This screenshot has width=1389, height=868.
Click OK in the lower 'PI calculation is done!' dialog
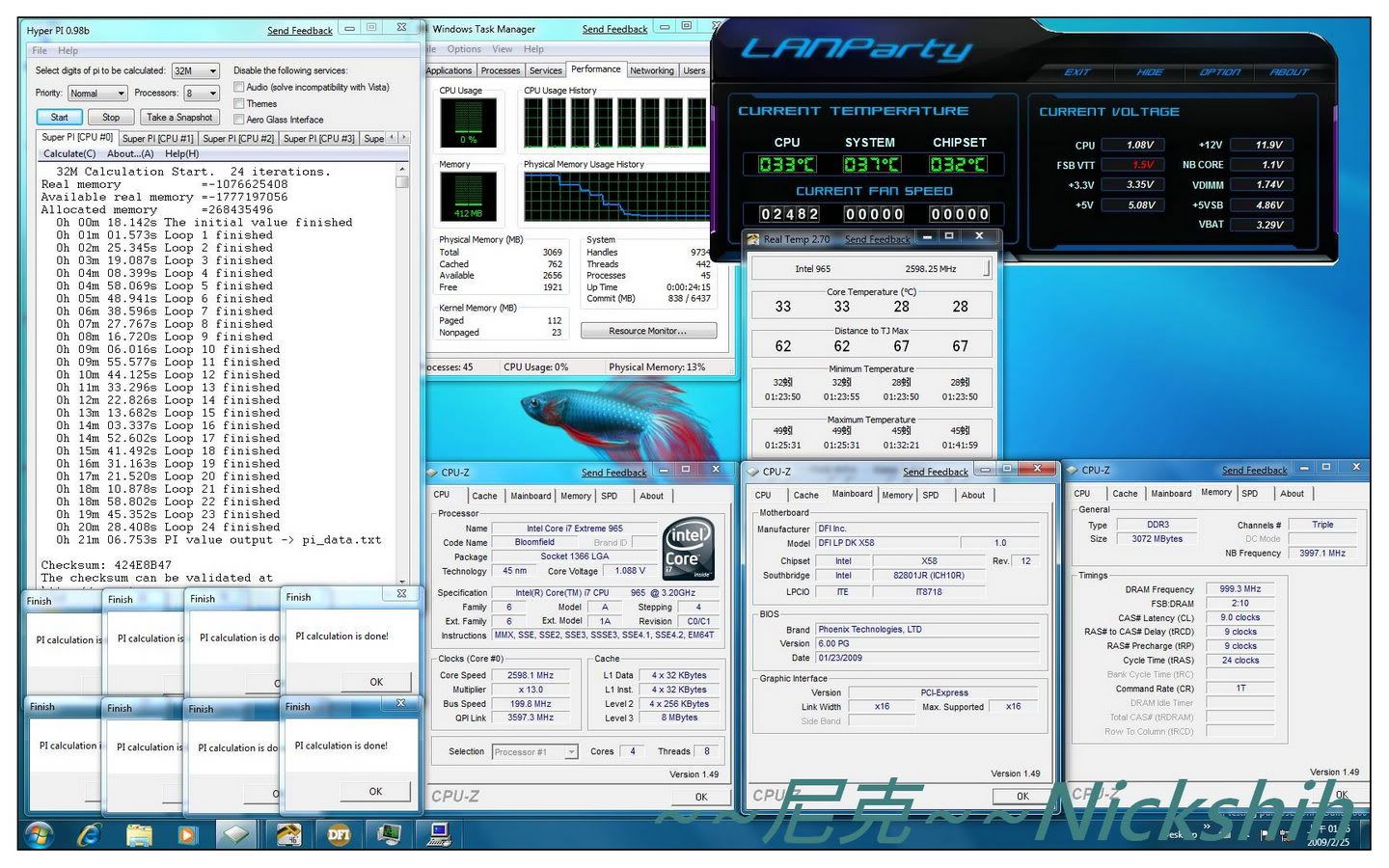(375, 791)
